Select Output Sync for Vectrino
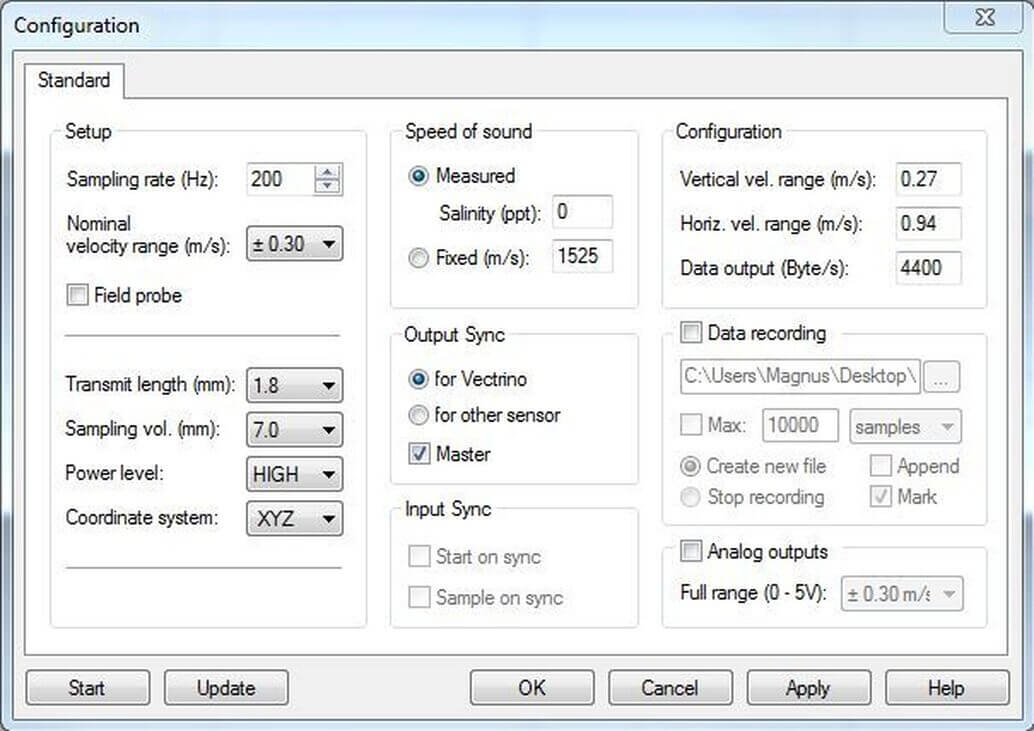Image resolution: width=1034 pixels, height=731 pixels. (x=418, y=379)
